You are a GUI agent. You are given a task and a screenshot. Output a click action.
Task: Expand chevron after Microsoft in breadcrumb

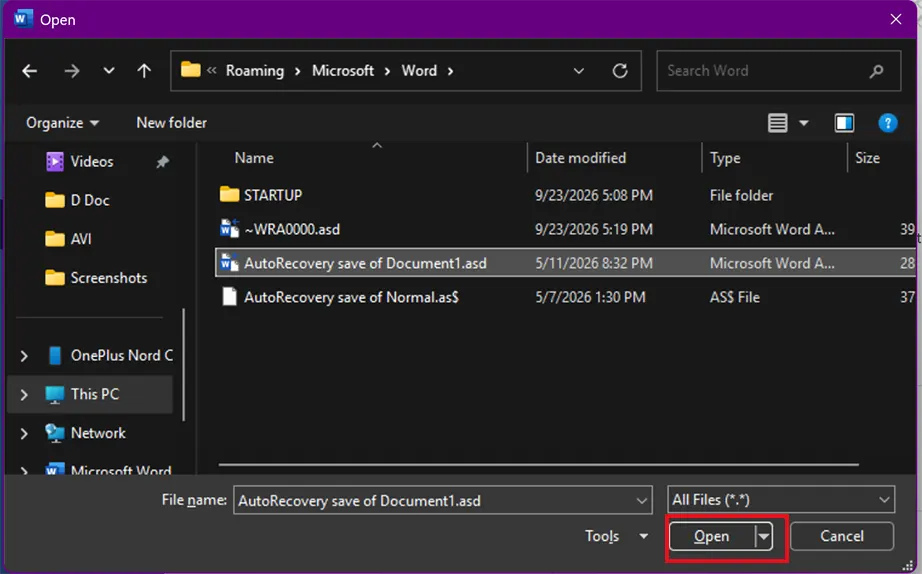click(x=387, y=71)
